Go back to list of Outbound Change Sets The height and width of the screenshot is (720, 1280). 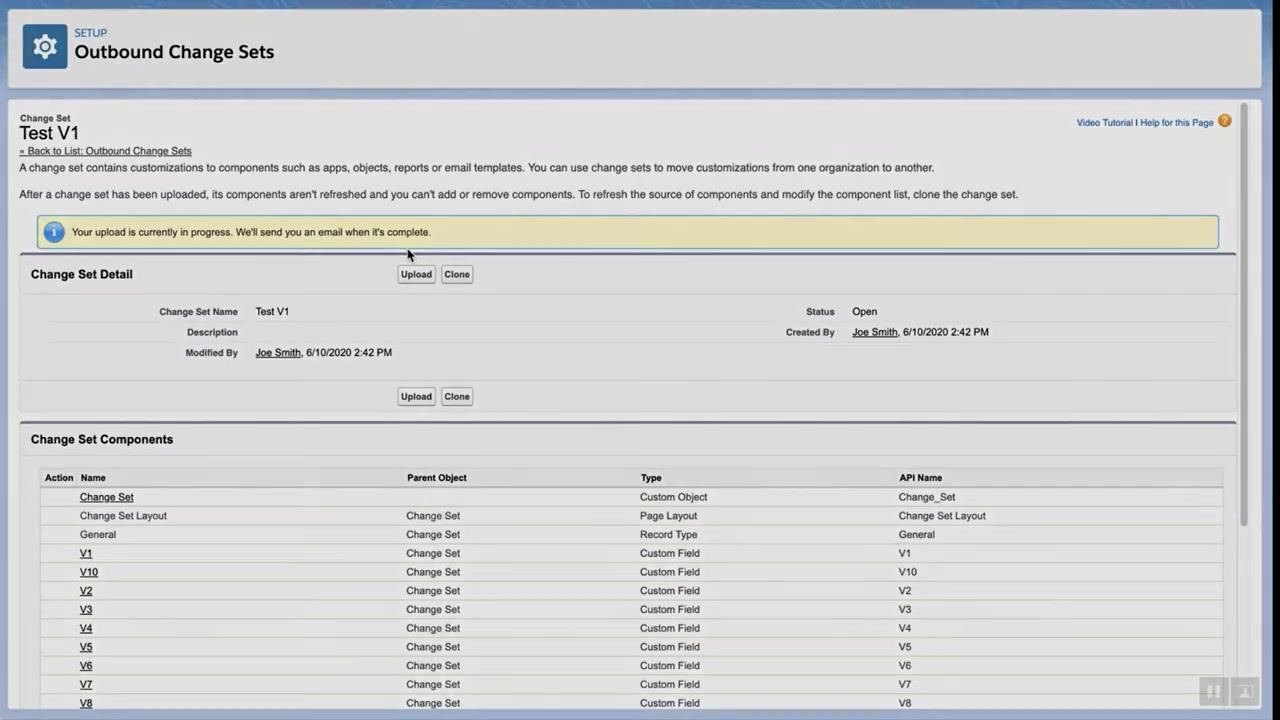[x=105, y=151]
